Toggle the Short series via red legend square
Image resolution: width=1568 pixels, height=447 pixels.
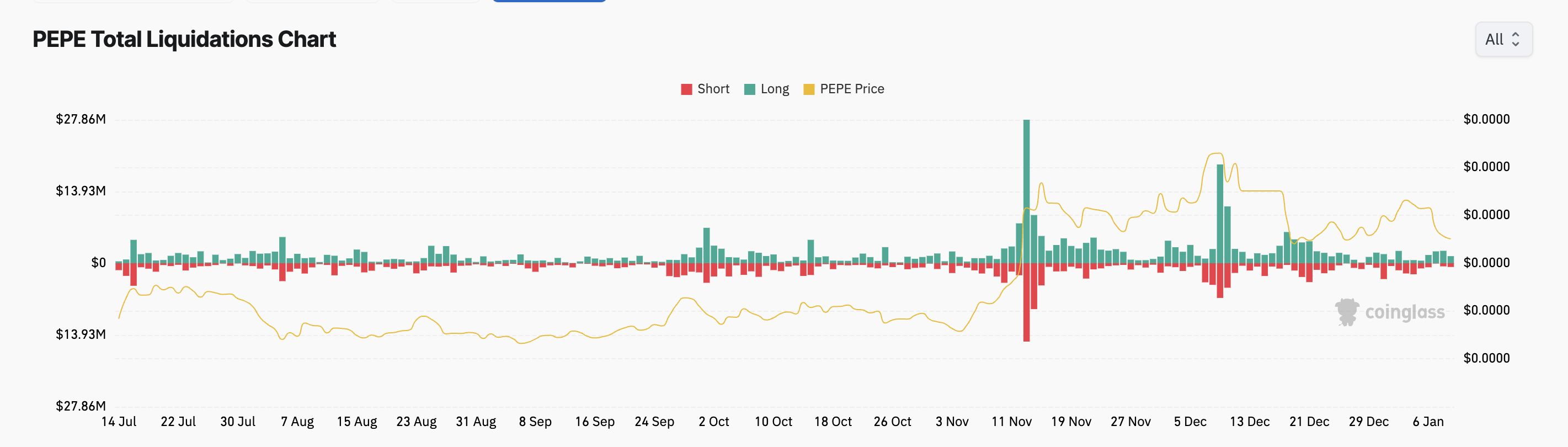coord(686,89)
